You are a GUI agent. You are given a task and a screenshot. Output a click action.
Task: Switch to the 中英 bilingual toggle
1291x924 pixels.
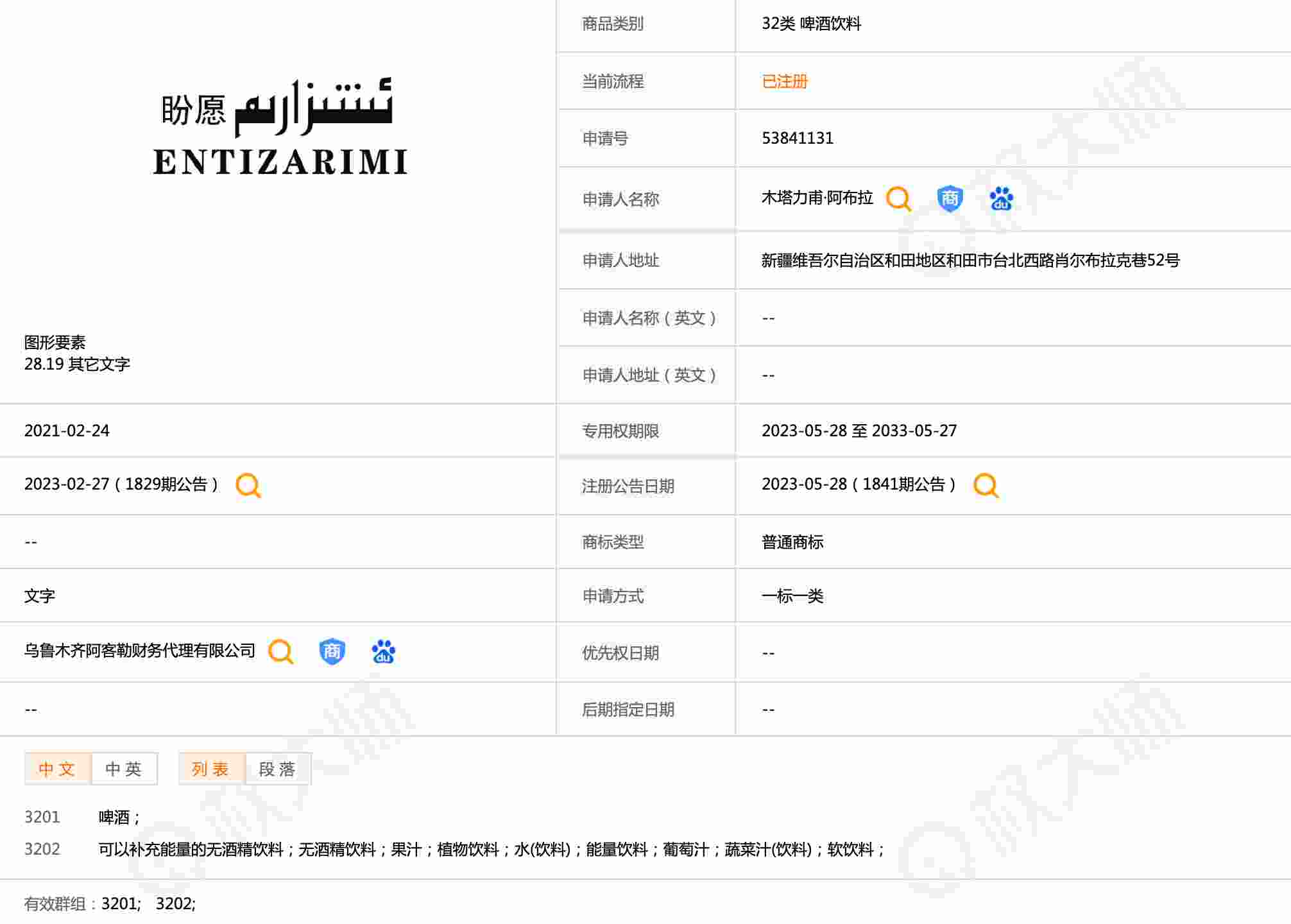124,769
